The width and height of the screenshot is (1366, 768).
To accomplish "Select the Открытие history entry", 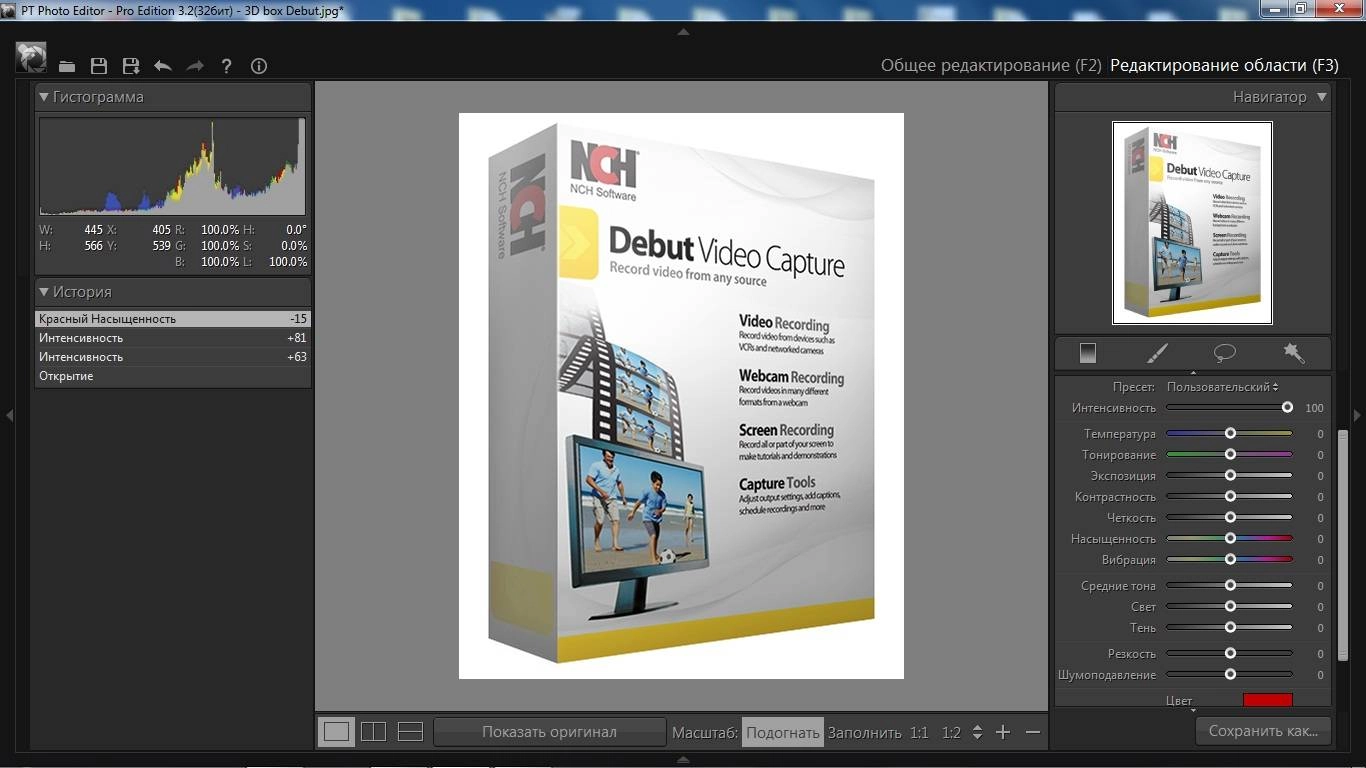I will tap(173, 376).
